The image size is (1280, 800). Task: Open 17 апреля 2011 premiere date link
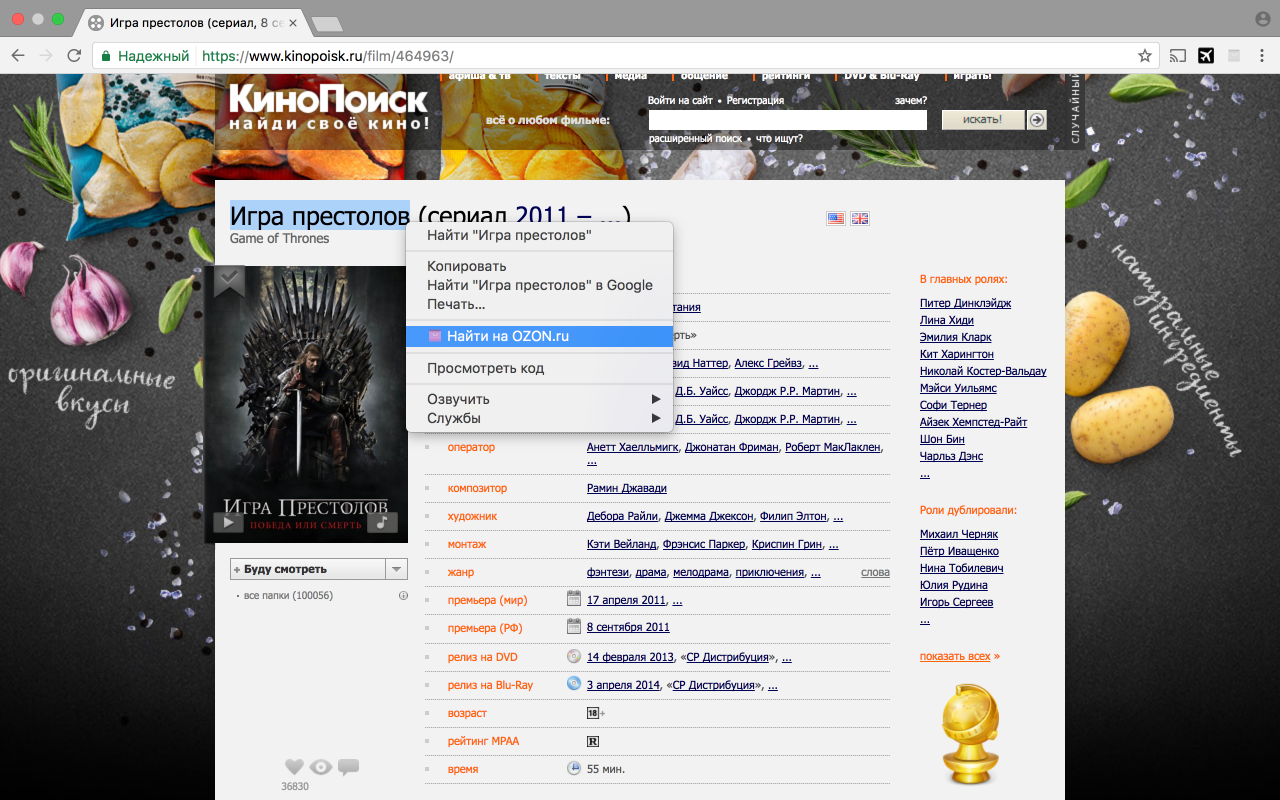pos(626,600)
